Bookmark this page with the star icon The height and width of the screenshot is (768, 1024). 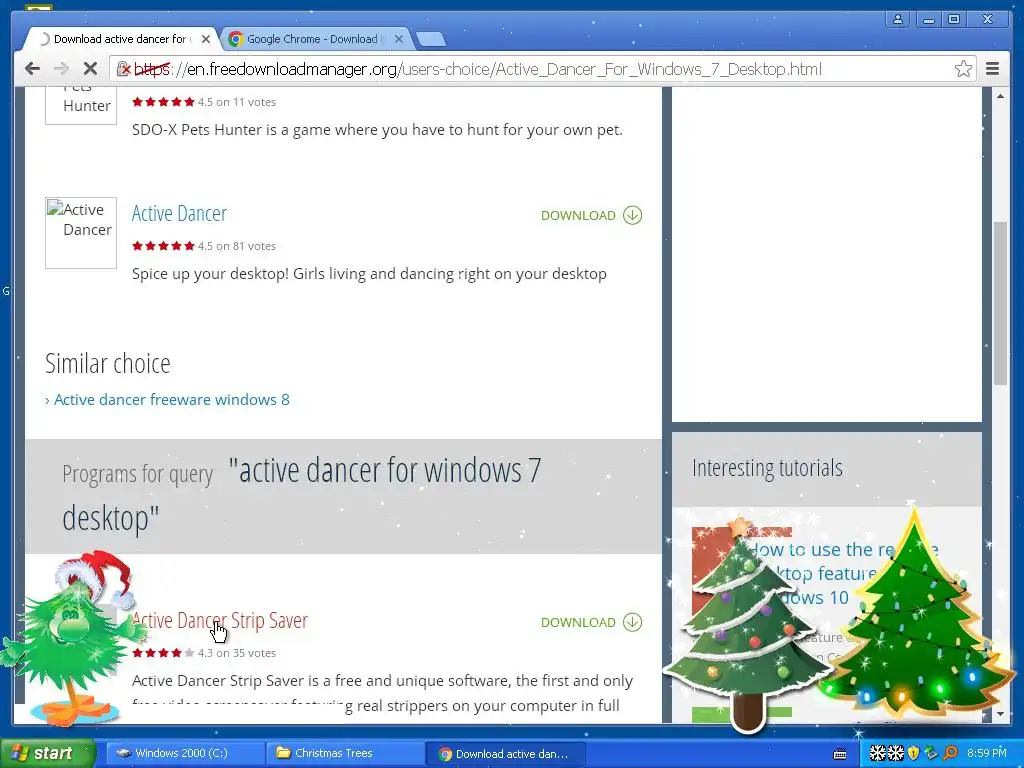pos(963,69)
